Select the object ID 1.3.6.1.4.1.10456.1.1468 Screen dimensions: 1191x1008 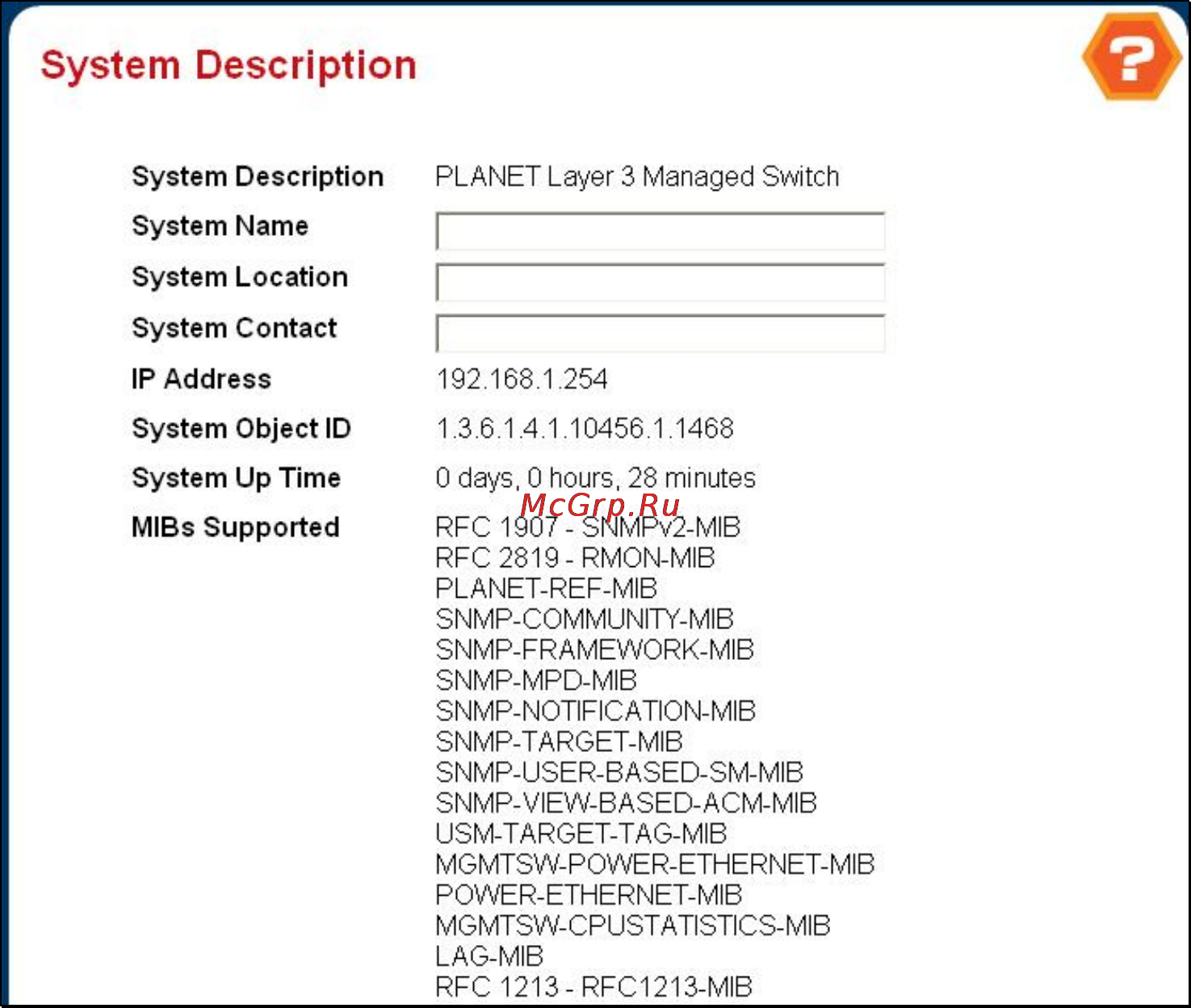[585, 428]
